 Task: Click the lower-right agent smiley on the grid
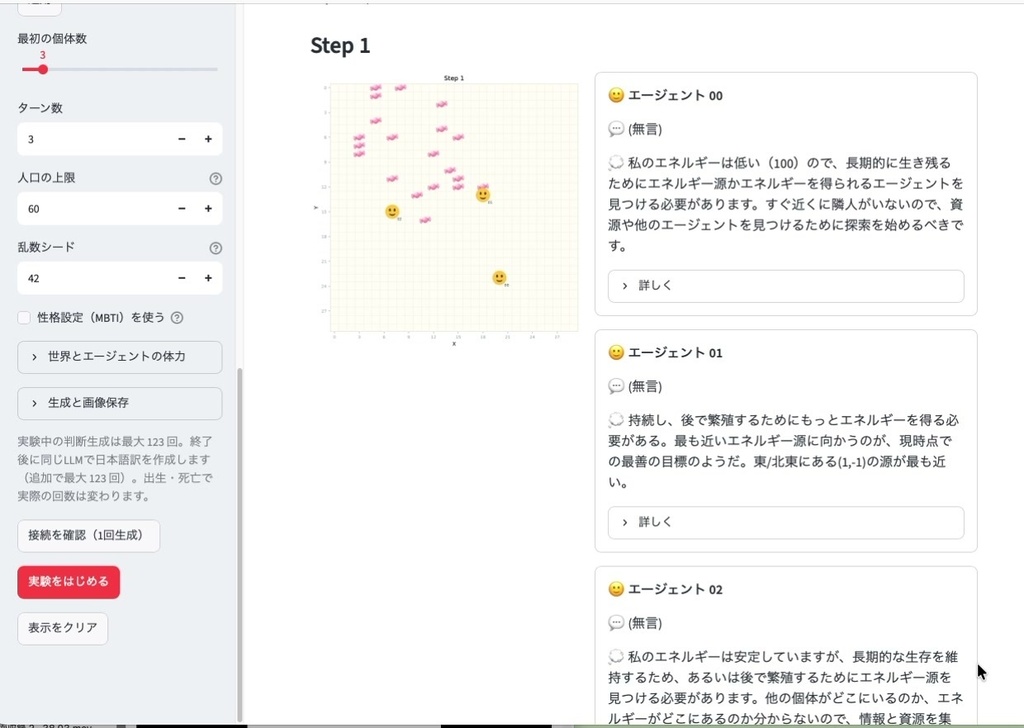point(499,277)
